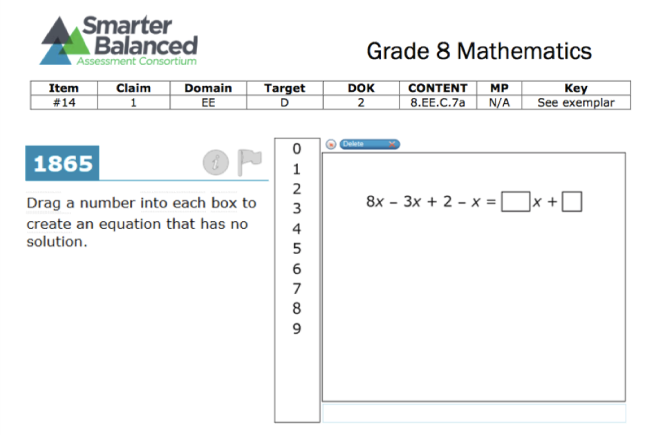Click the Smarter Balanced logo
Viewport: 649px width, 435px height.
119,41
